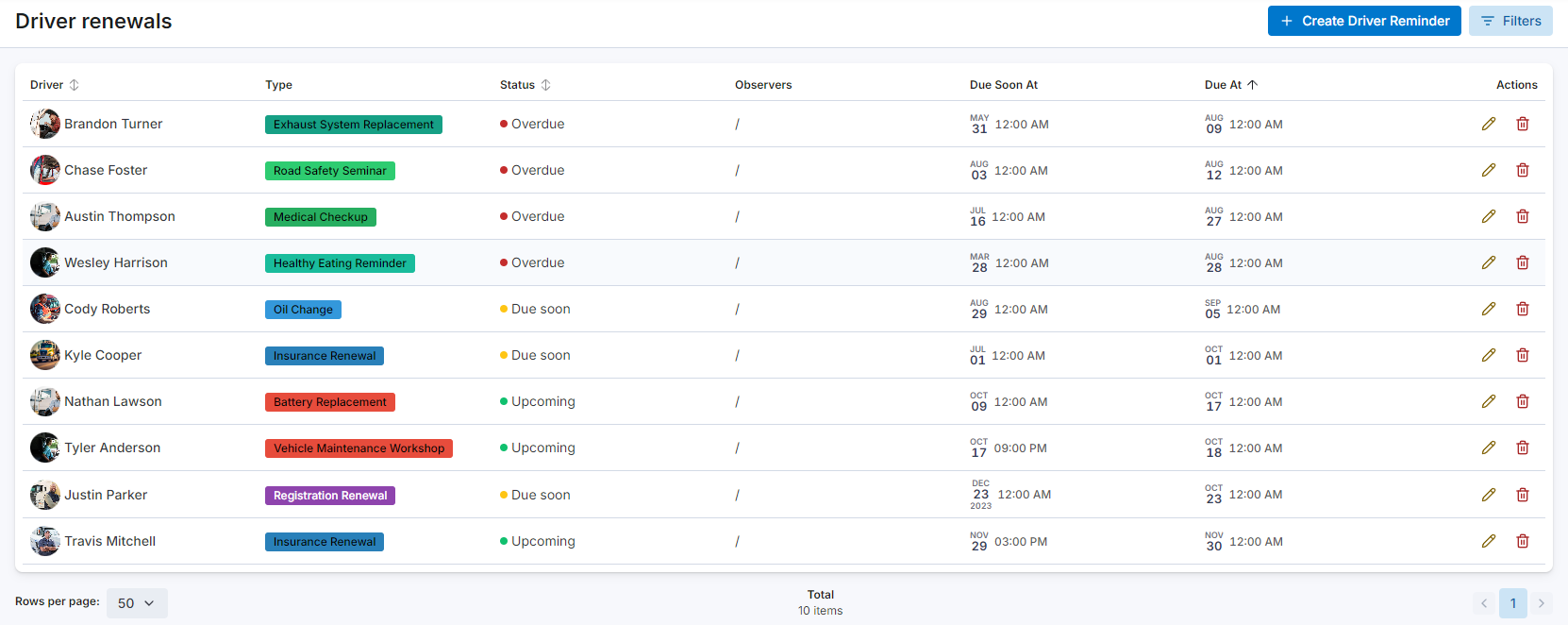
Task: Click Create Driver Reminder button
Action: coord(1363,21)
